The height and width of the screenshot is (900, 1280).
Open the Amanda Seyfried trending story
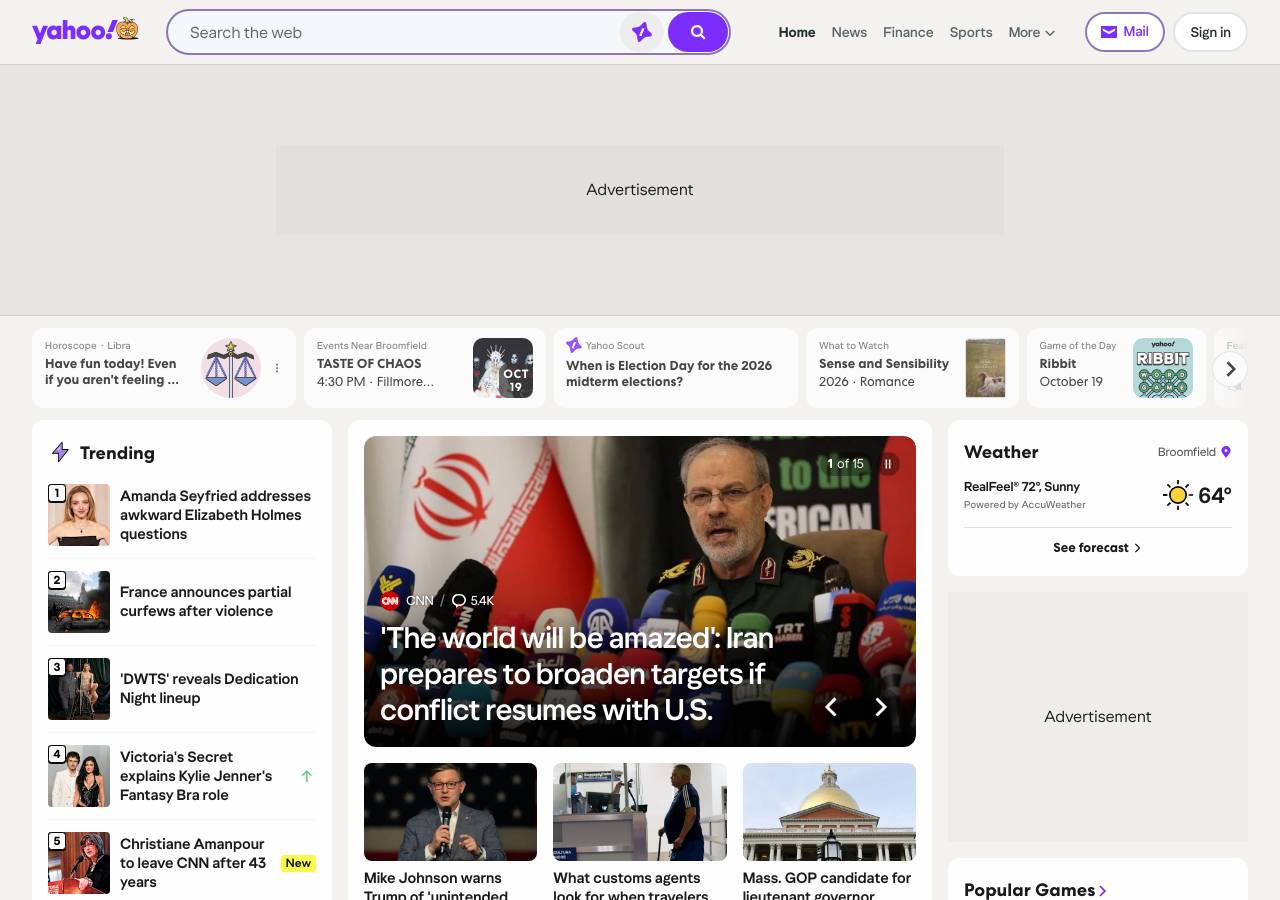click(216, 515)
